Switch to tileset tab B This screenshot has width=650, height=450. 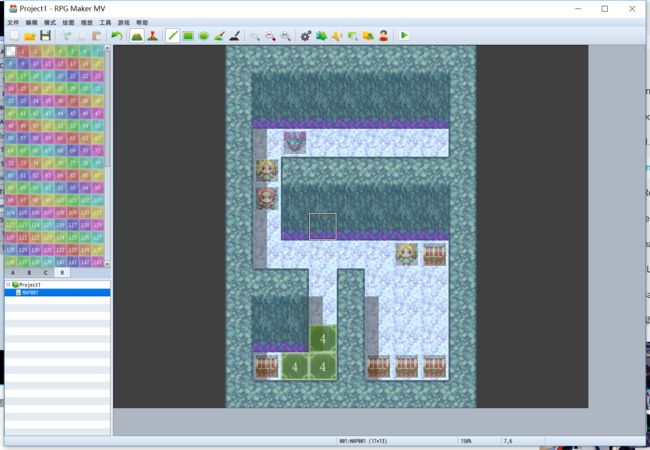click(29, 273)
